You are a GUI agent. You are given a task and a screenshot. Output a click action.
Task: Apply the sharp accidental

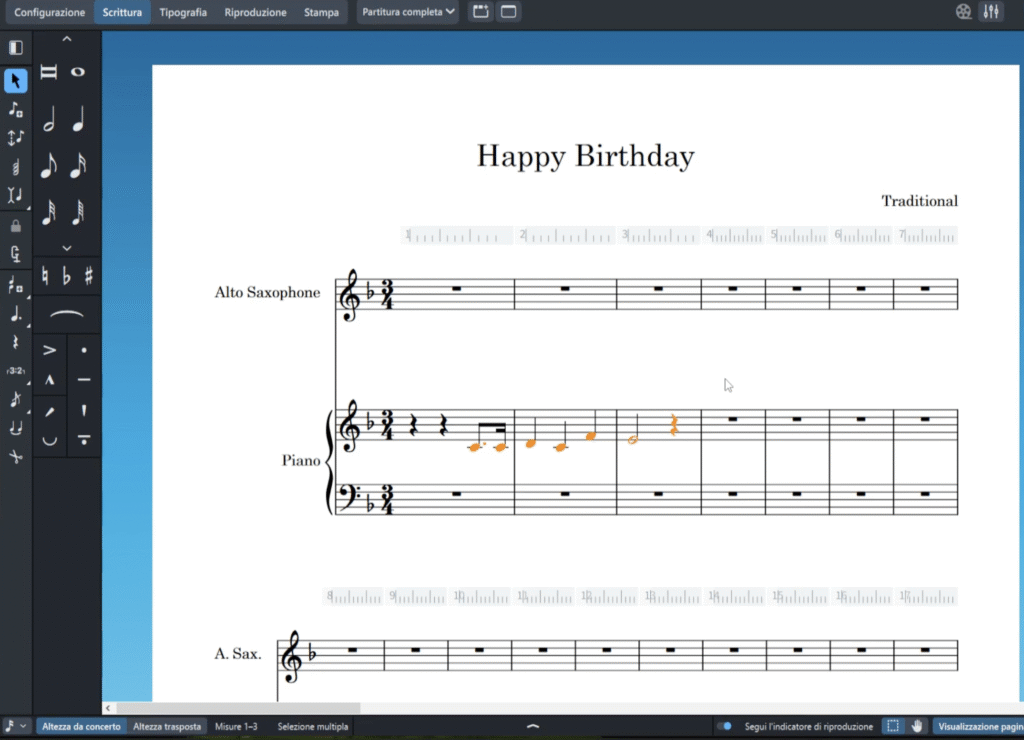pos(89,275)
